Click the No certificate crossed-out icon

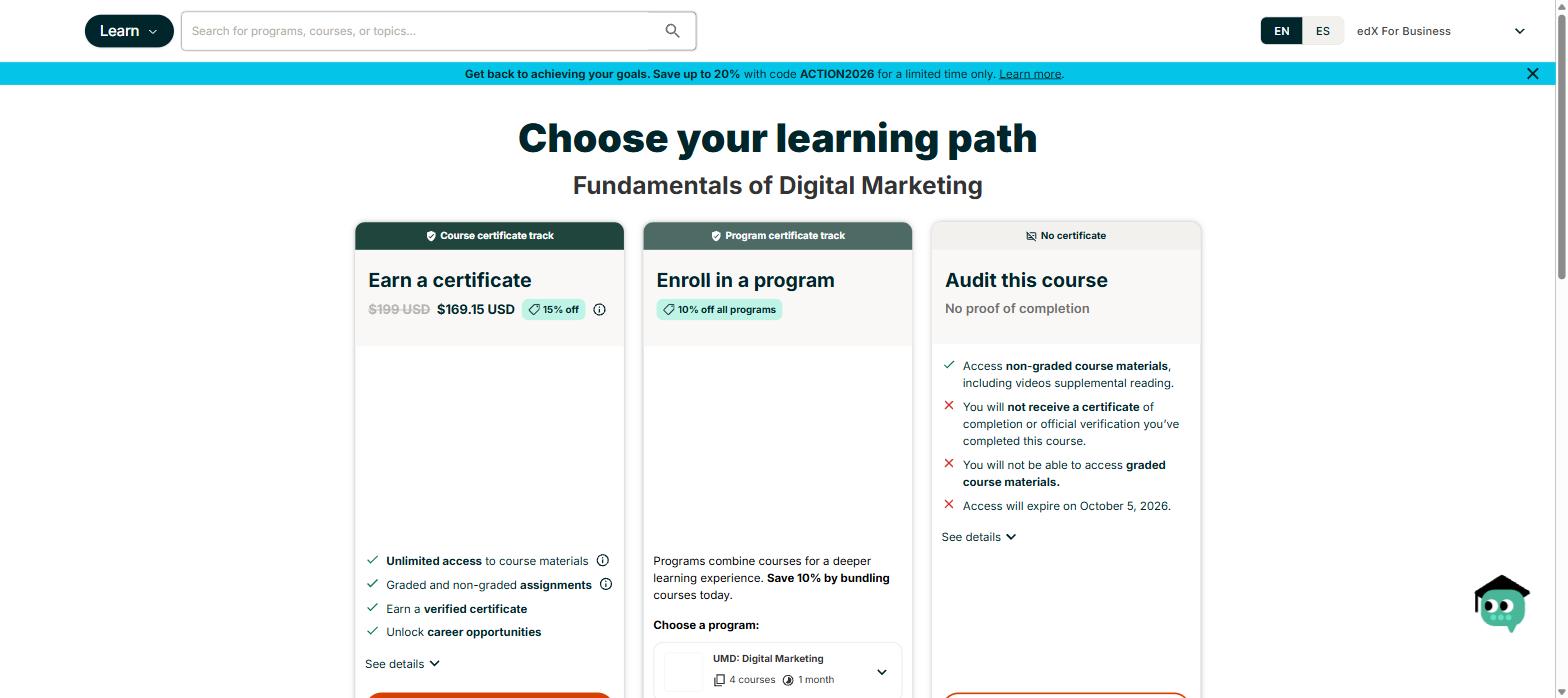click(1030, 236)
